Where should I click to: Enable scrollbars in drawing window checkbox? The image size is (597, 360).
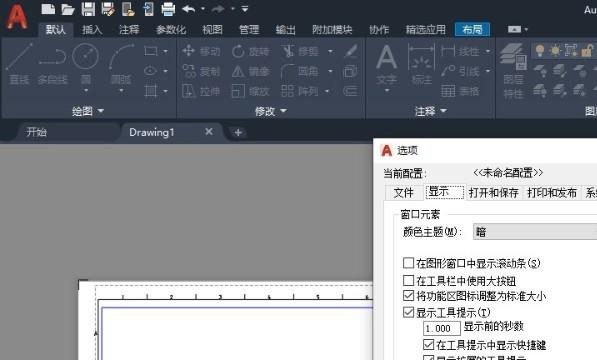tap(408, 263)
